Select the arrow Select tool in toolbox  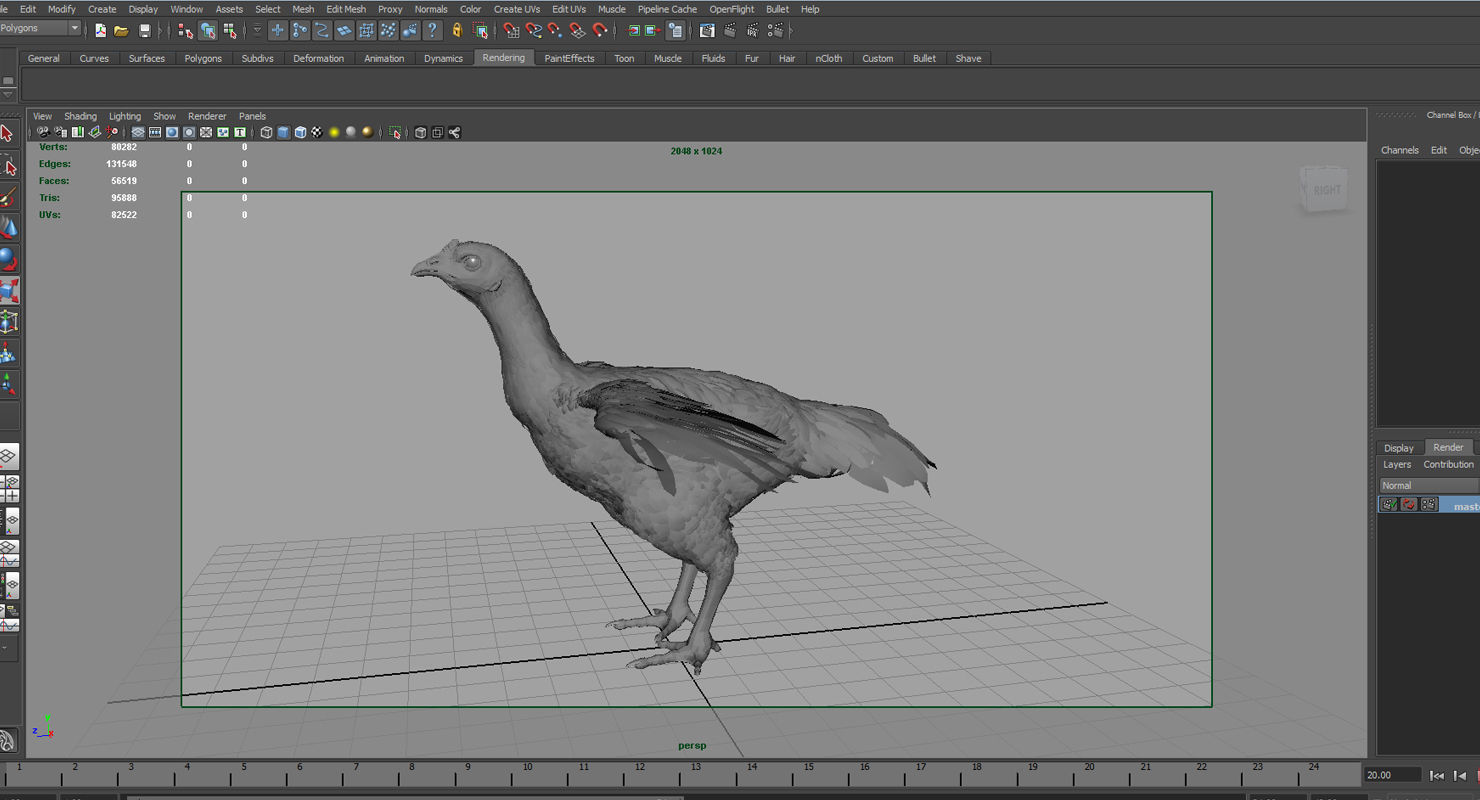(x=7, y=133)
